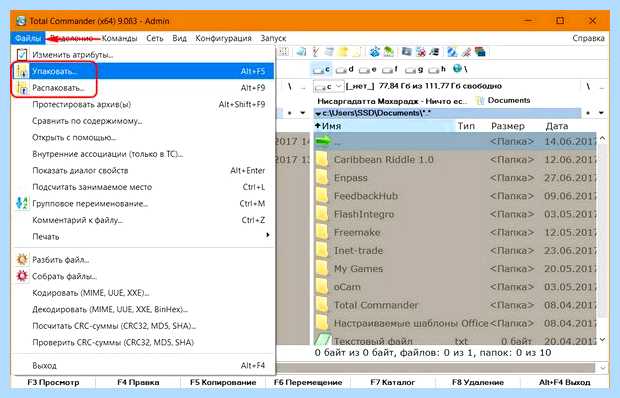Choose Разбить файл menu item

point(144,260)
